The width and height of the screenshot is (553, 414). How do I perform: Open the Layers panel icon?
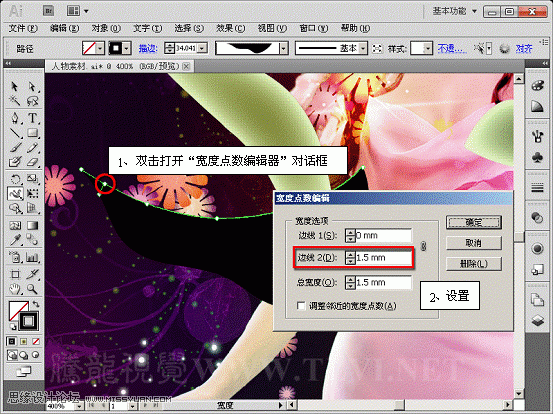[537, 321]
